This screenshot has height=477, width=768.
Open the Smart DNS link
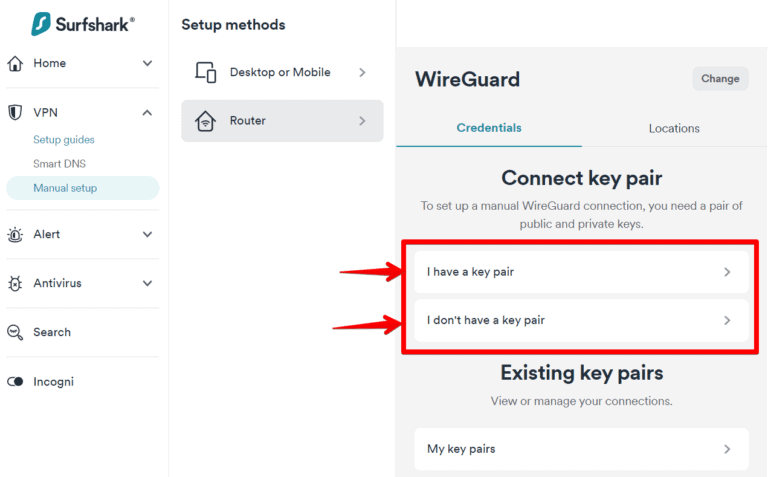tap(58, 164)
